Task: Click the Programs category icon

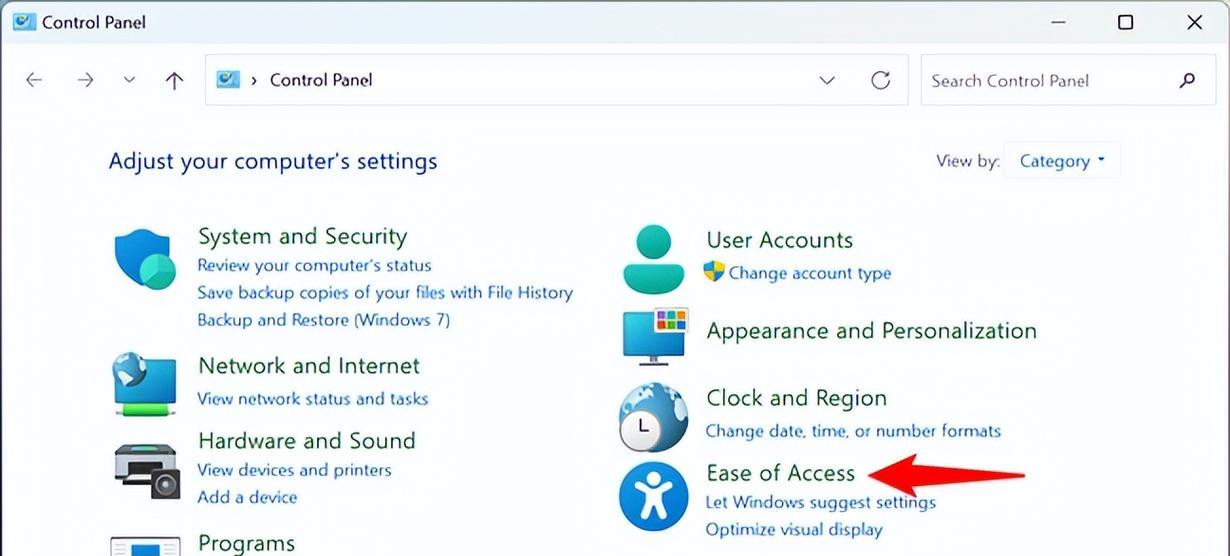Action: [x=146, y=546]
